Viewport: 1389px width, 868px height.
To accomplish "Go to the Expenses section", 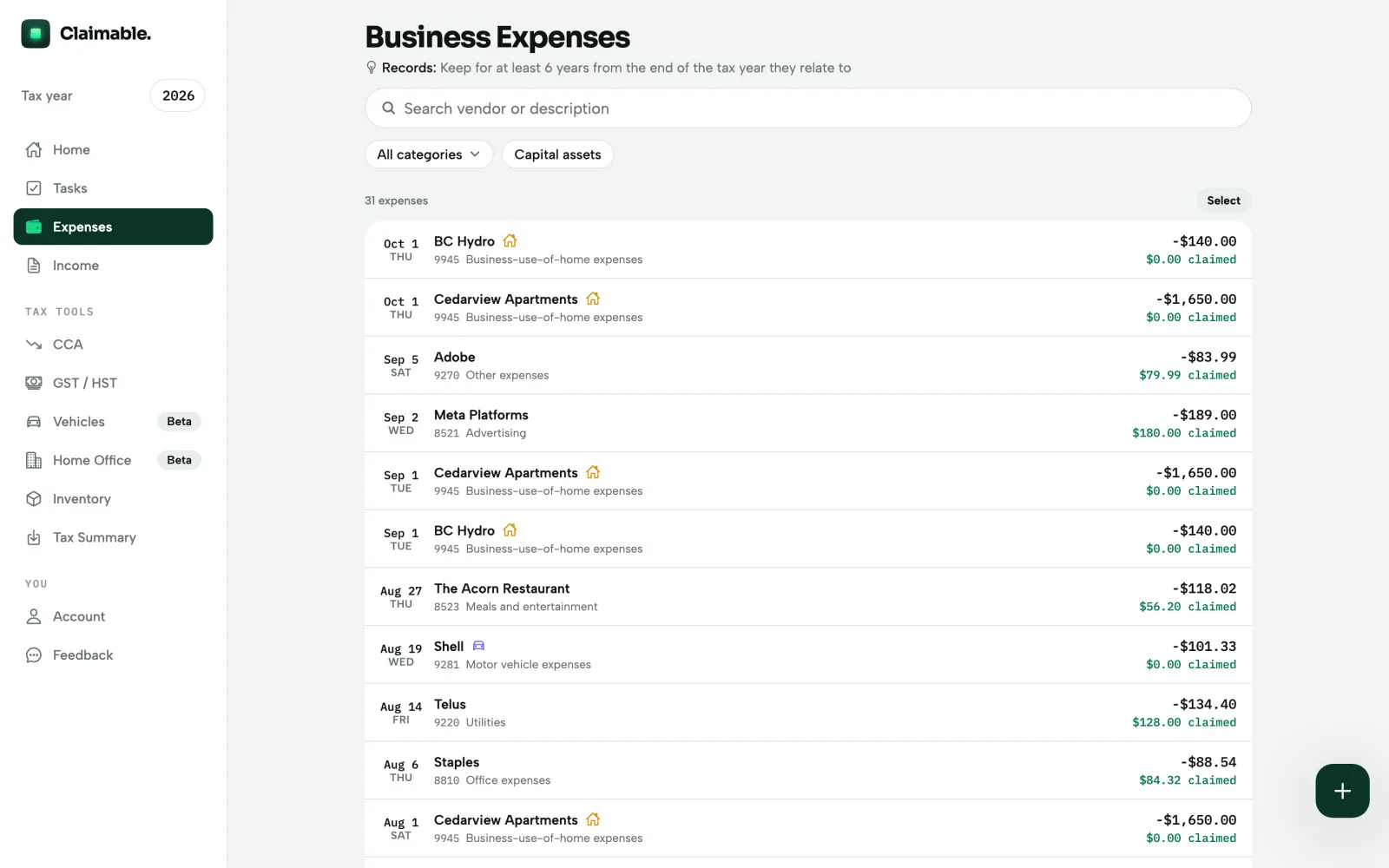I will [113, 227].
